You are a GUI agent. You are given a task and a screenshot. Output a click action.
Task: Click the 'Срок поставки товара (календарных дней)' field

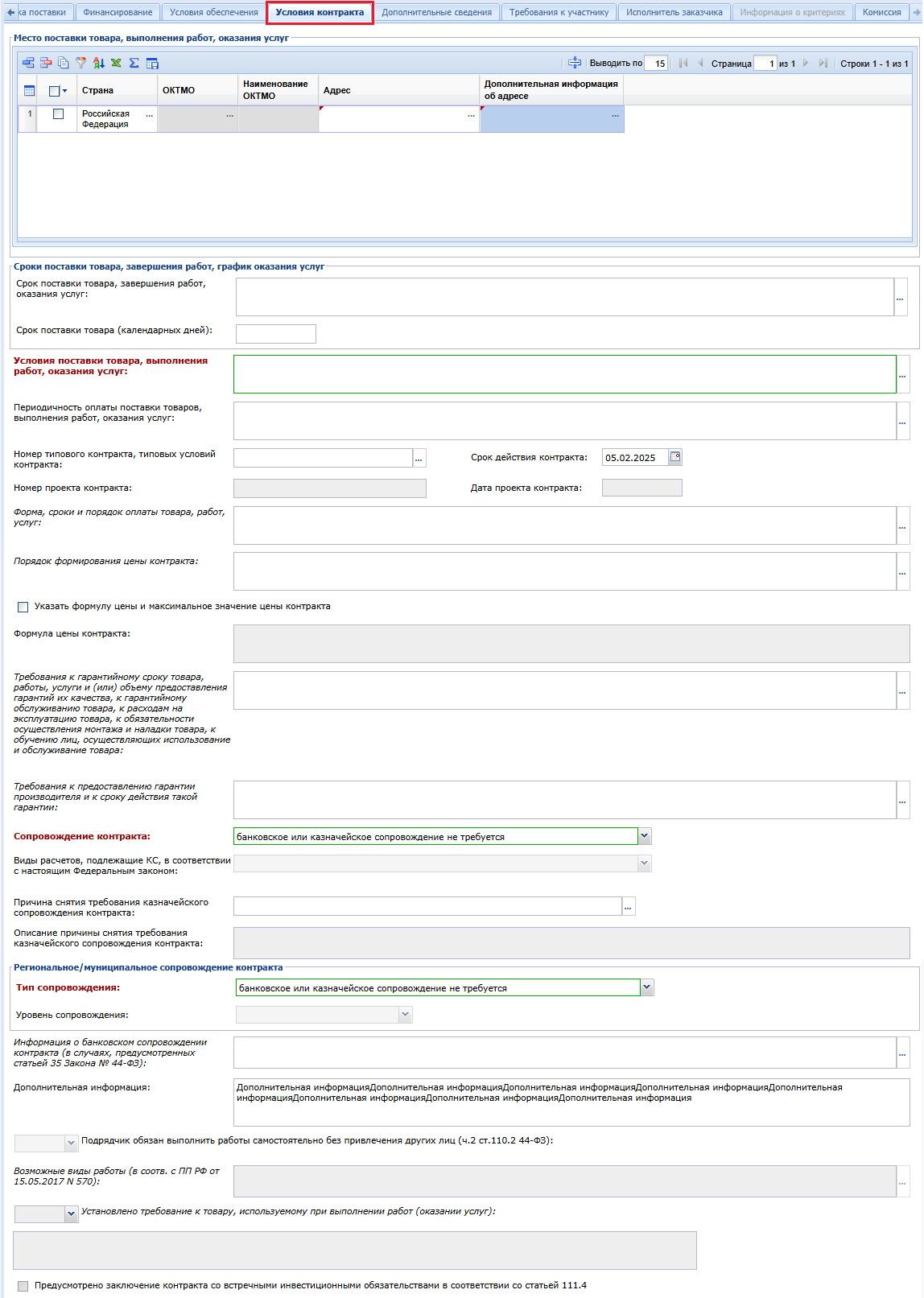pos(276,334)
